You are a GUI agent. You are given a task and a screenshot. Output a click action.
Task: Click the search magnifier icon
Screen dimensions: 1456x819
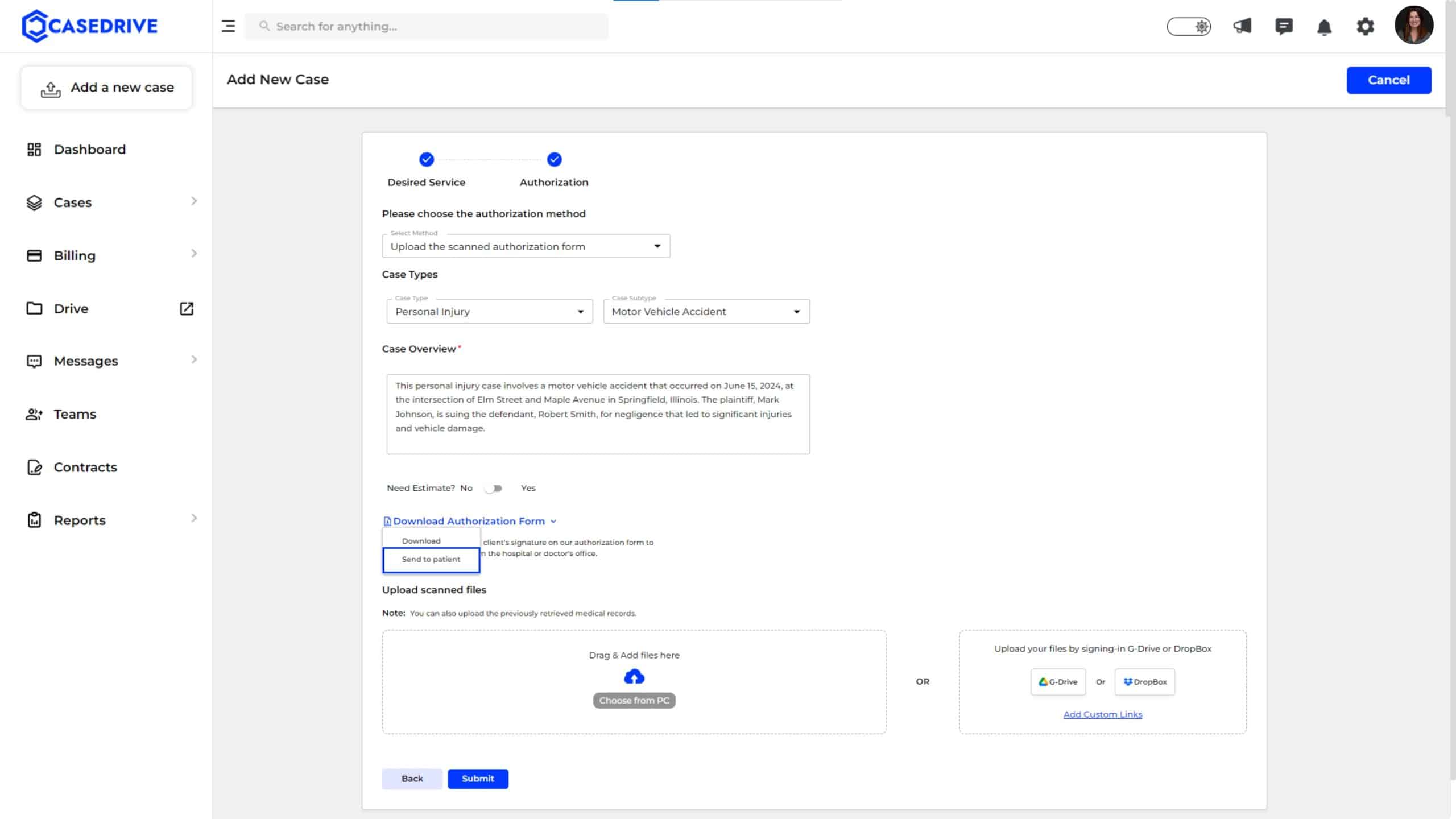(264, 26)
